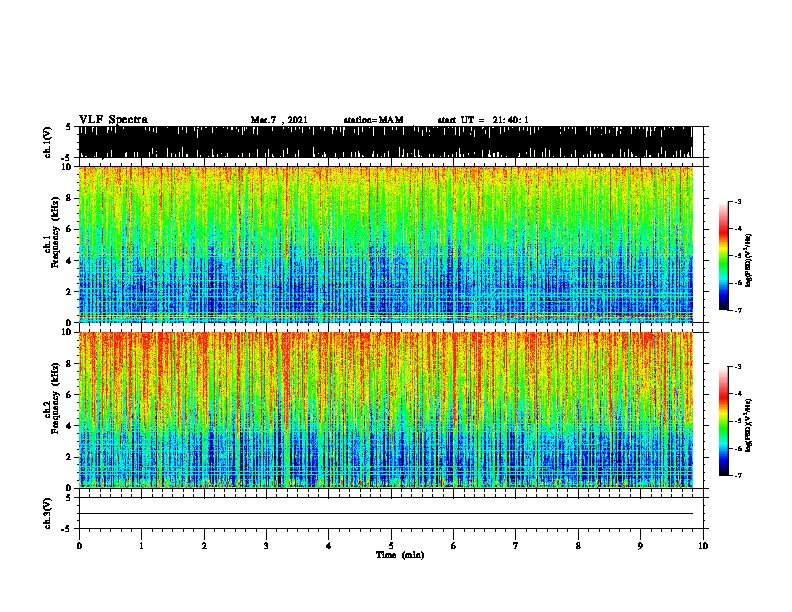Click the time axis tick label '10'
Viewport: 792px width, 612px height.
coord(703,546)
